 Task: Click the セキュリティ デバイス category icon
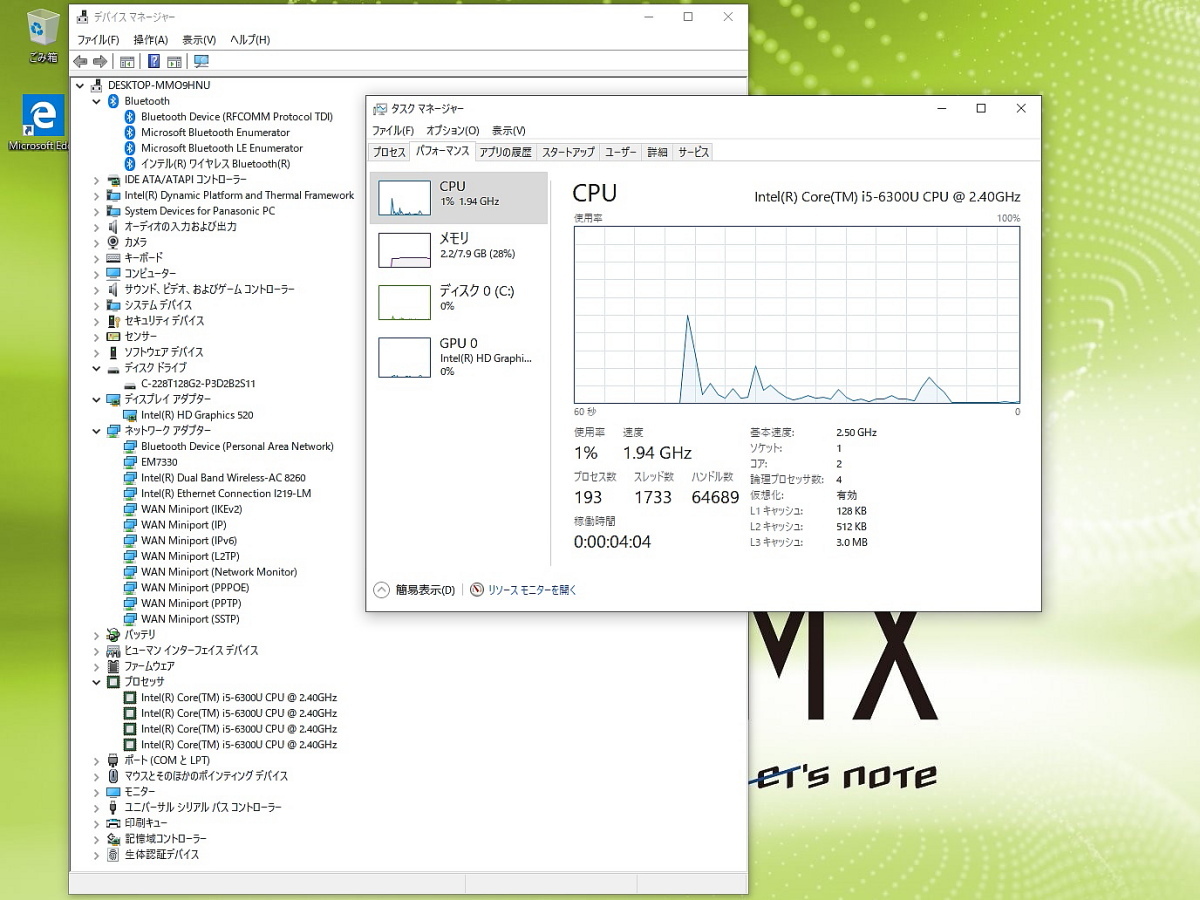[113, 321]
